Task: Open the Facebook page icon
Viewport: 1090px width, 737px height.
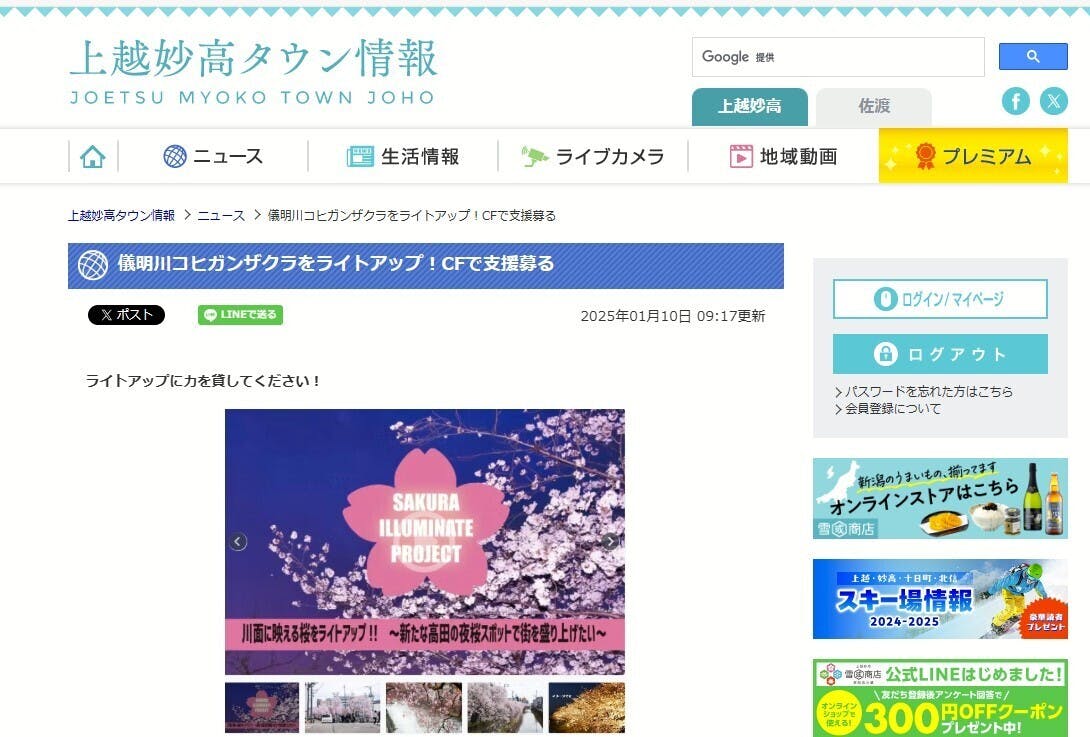Action: tap(1016, 102)
